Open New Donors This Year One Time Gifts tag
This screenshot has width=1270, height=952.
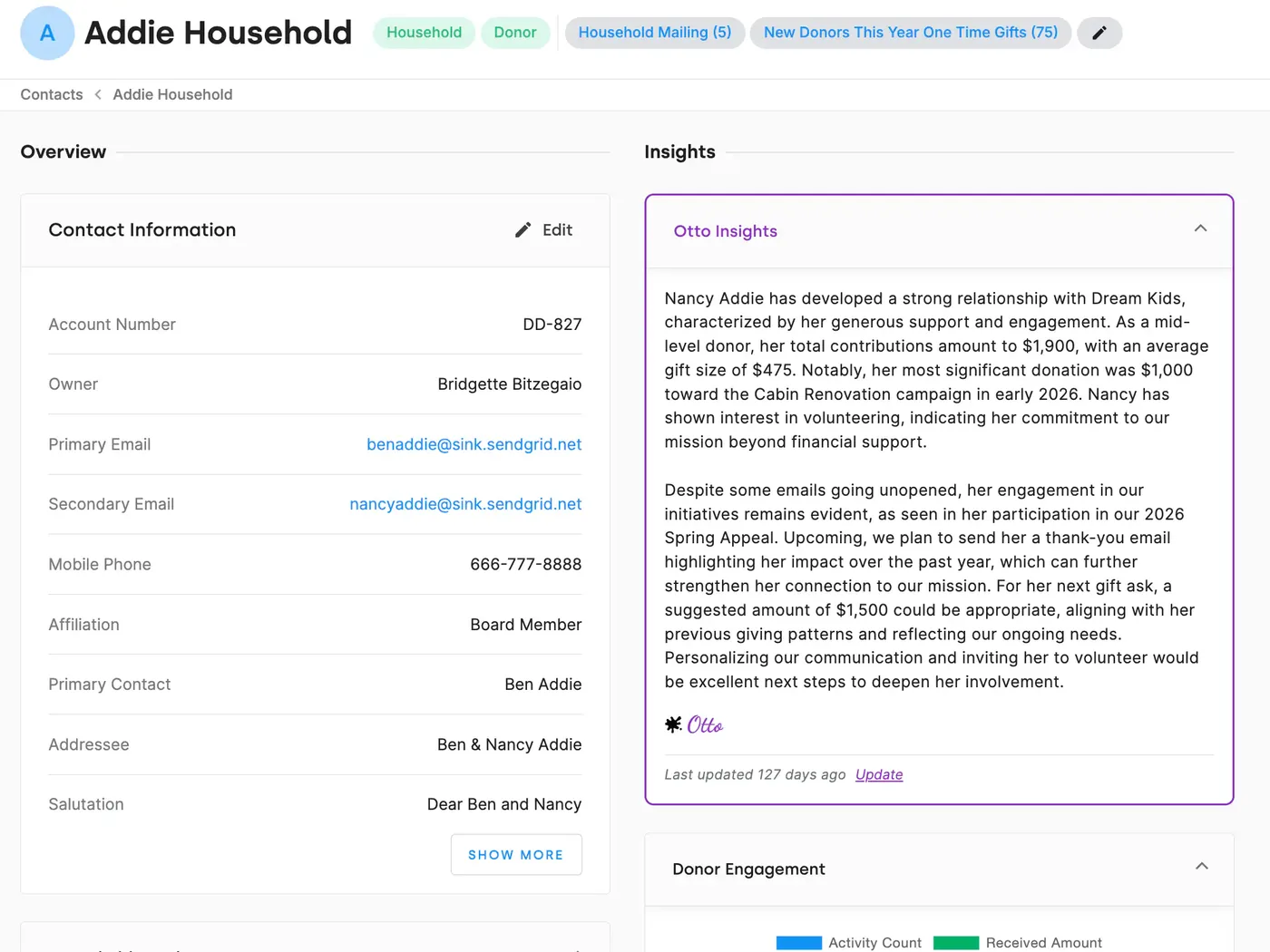tap(911, 33)
